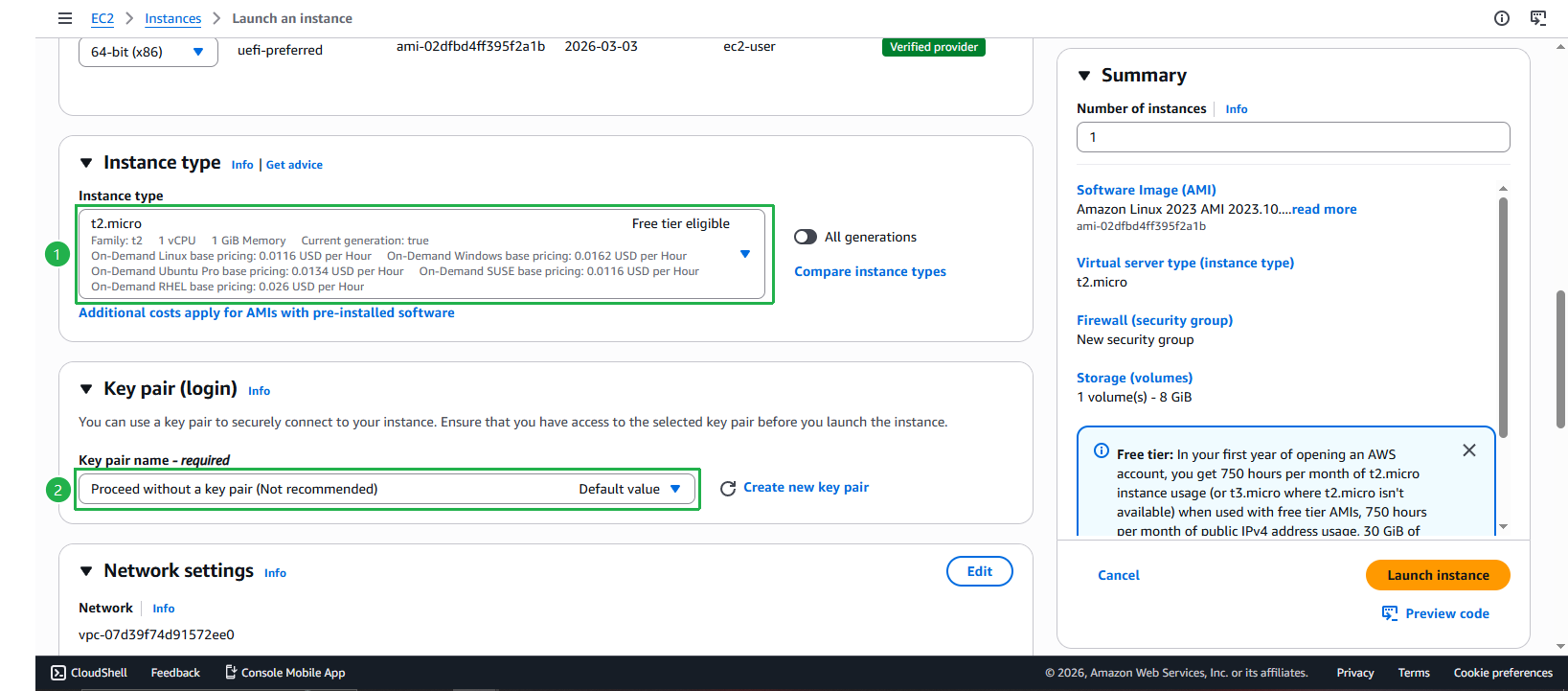Click the 2026-03-03 publish date

[x=601, y=46]
